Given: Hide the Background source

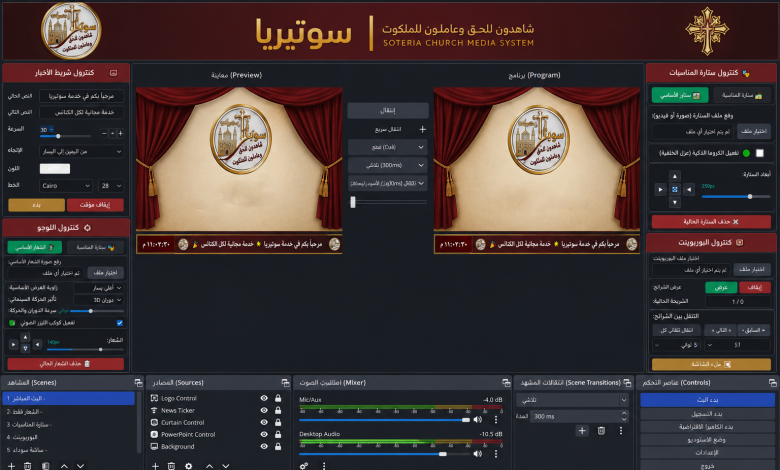Looking at the screenshot, I should pos(264,447).
